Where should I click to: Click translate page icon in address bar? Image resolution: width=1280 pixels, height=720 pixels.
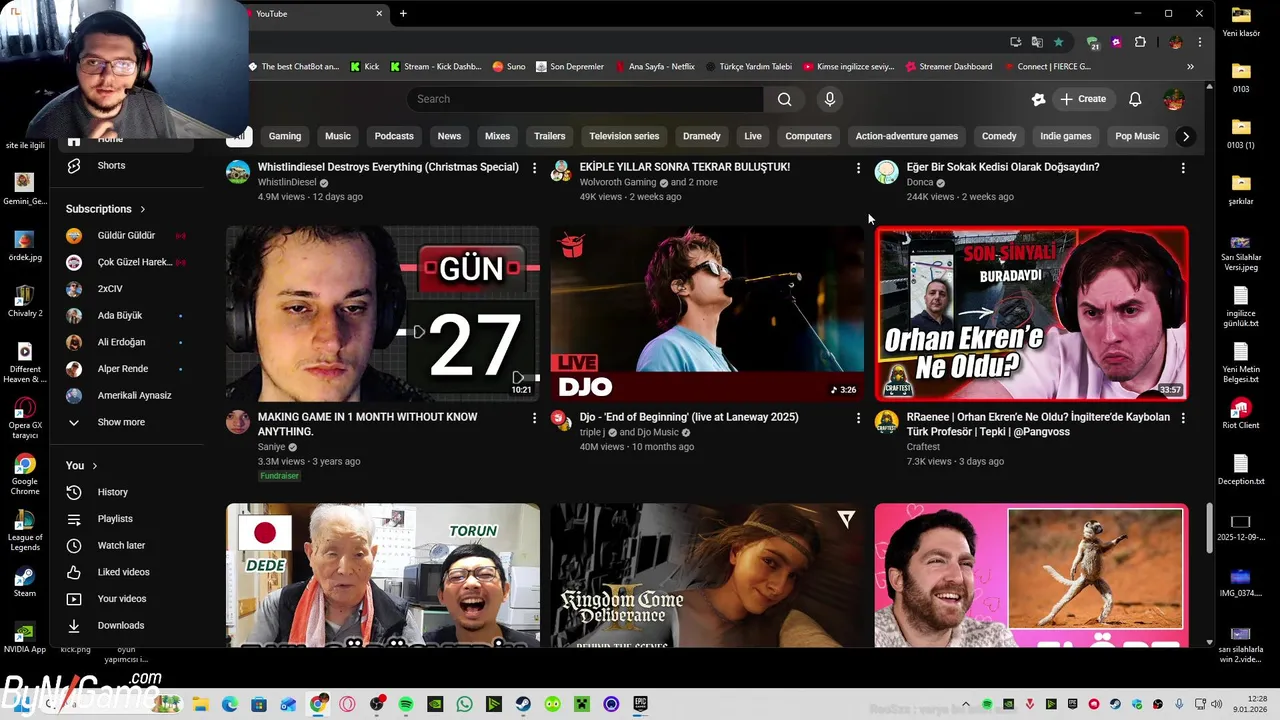point(1037,42)
